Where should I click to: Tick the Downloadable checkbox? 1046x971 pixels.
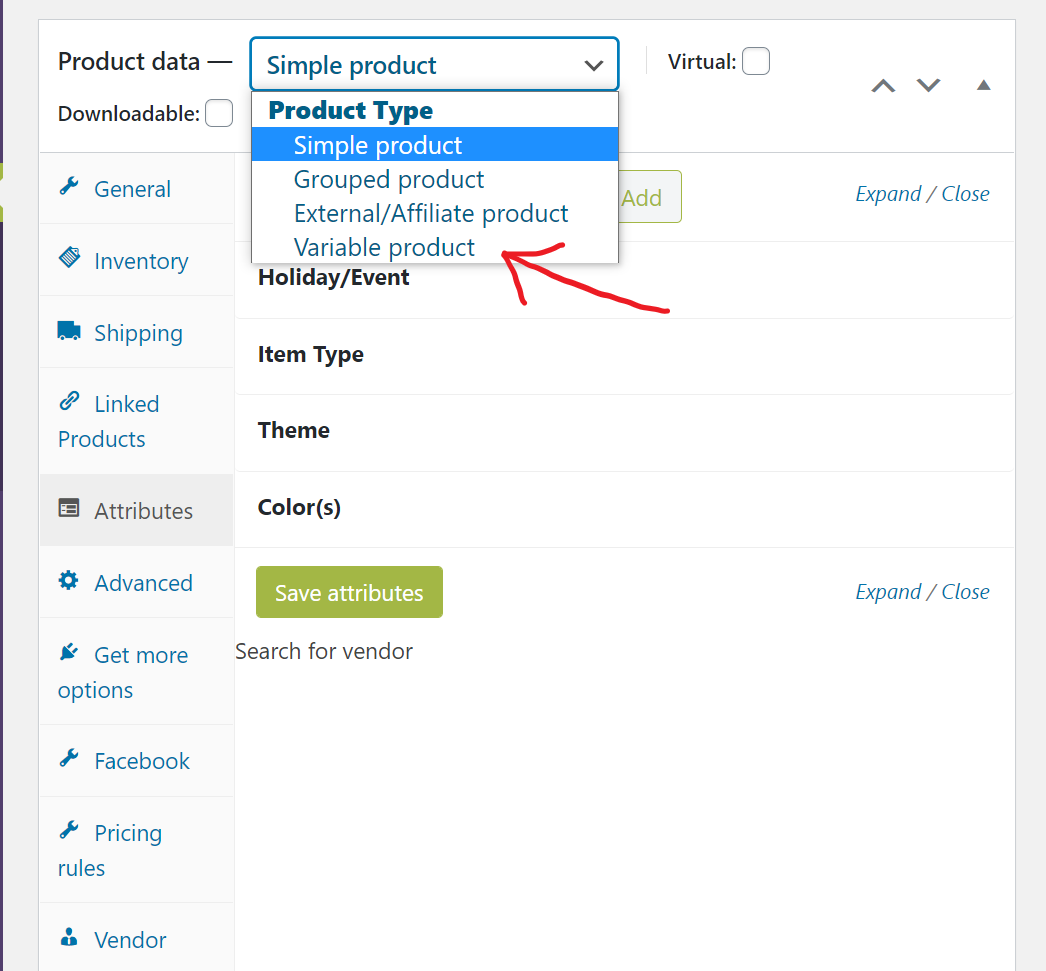click(219, 113)
